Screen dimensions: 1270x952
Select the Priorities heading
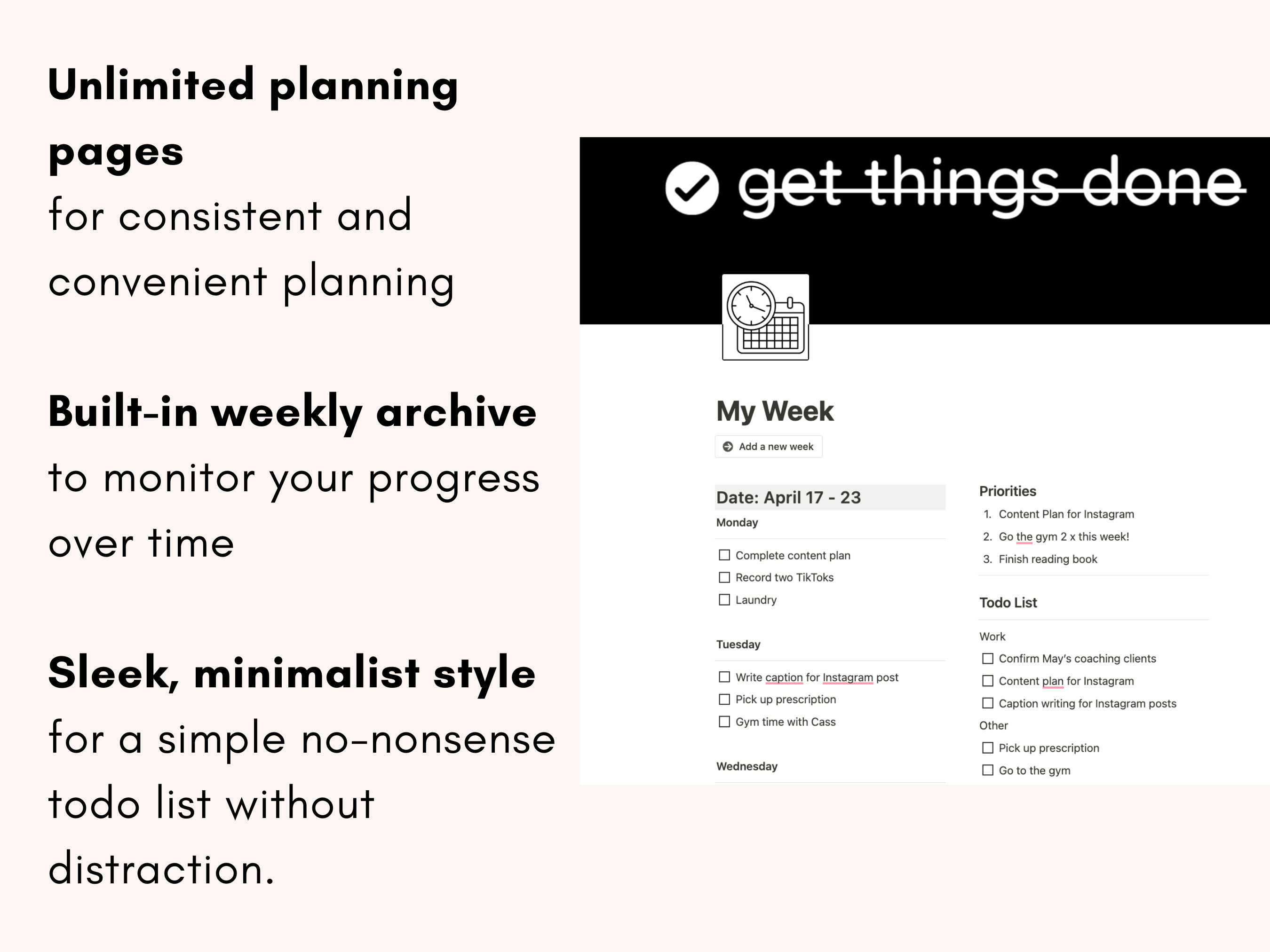click(x=1008, y=491)
